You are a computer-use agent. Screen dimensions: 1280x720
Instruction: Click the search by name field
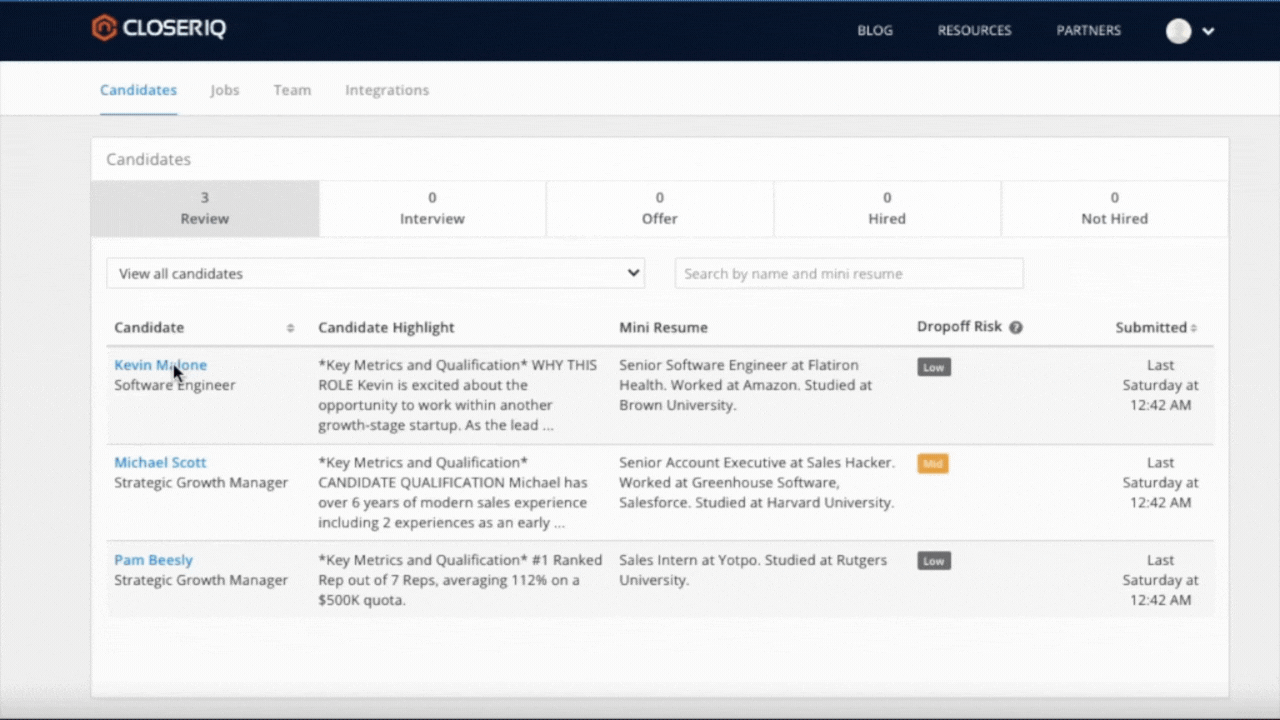(848, 273)
